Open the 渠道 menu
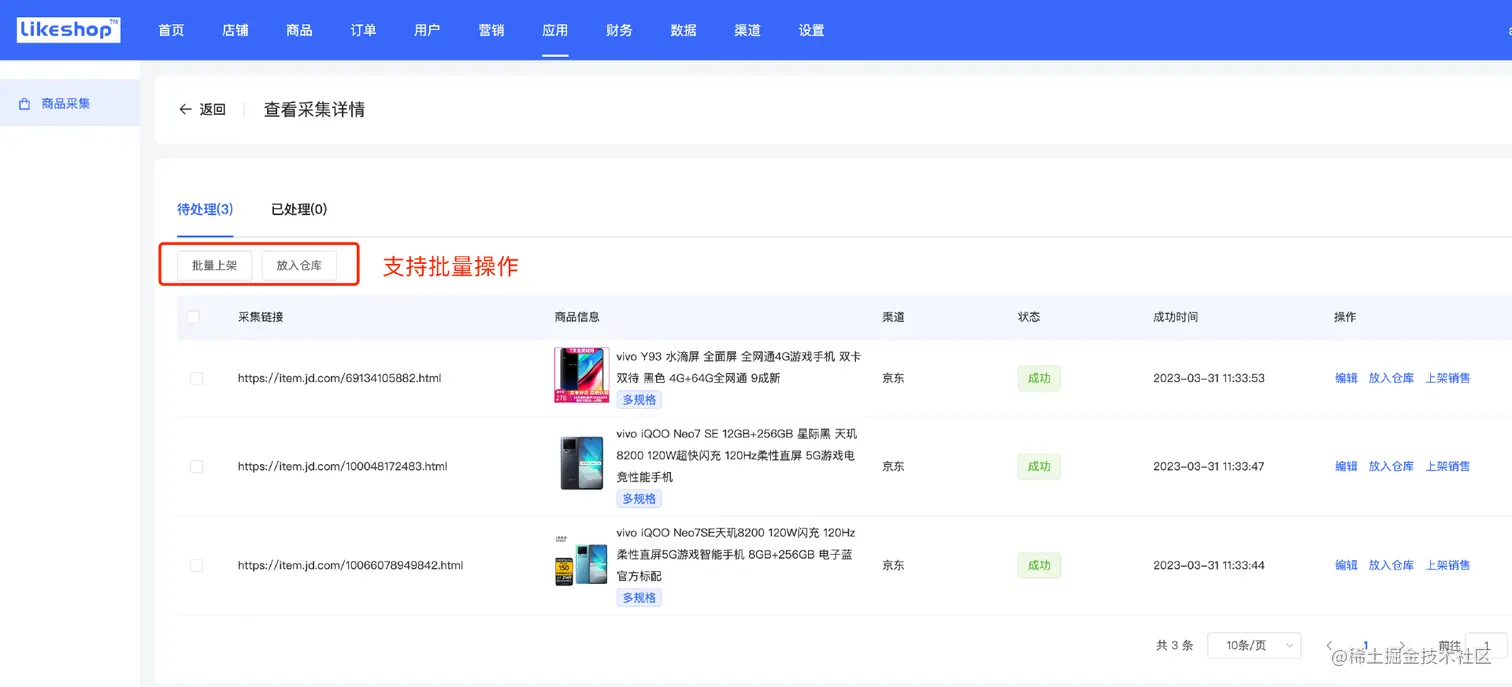 point(747,30)
